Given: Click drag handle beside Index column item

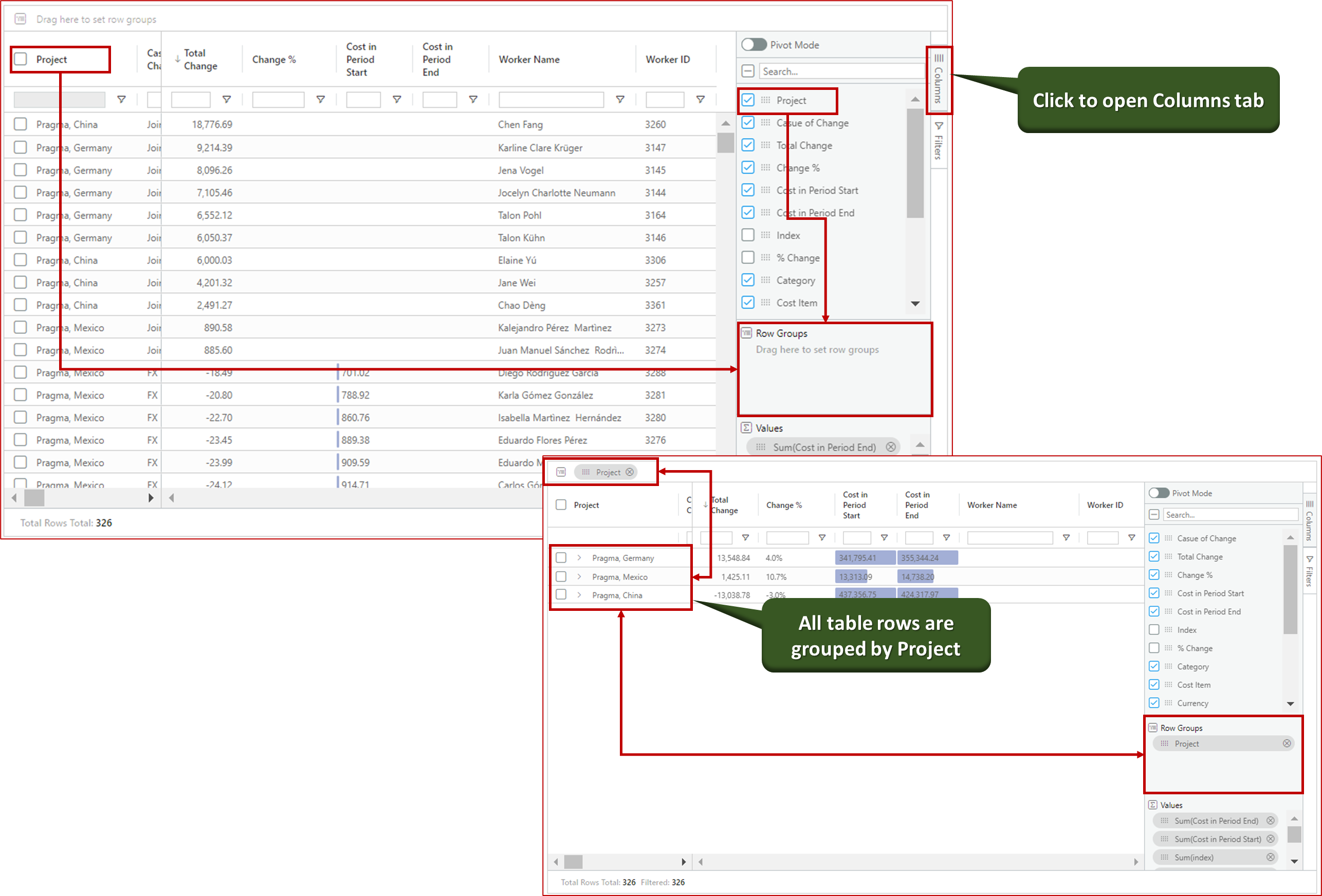Looking at the screenshot, I should (766, 235).
